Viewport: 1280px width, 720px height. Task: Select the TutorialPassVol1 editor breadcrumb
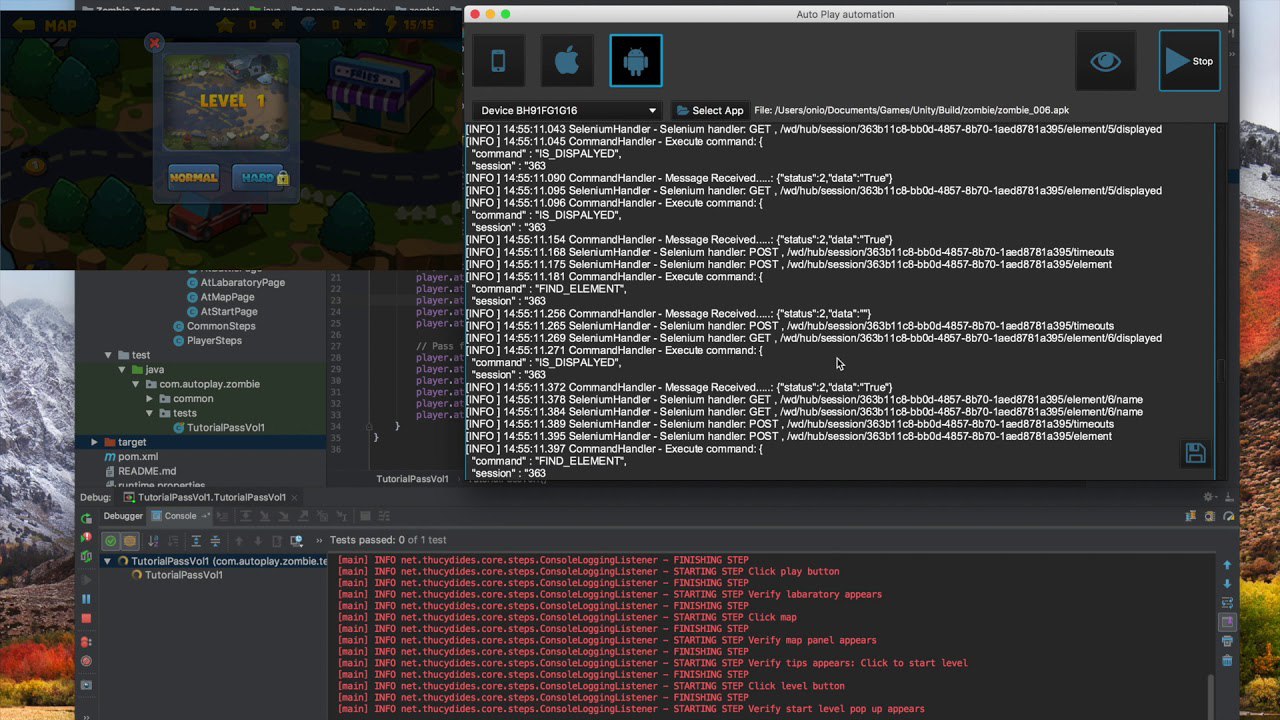[412, 479]
